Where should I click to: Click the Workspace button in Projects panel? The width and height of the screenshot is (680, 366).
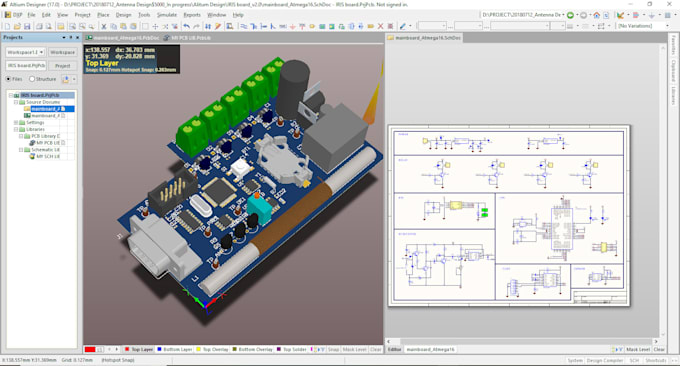(62, 52)
